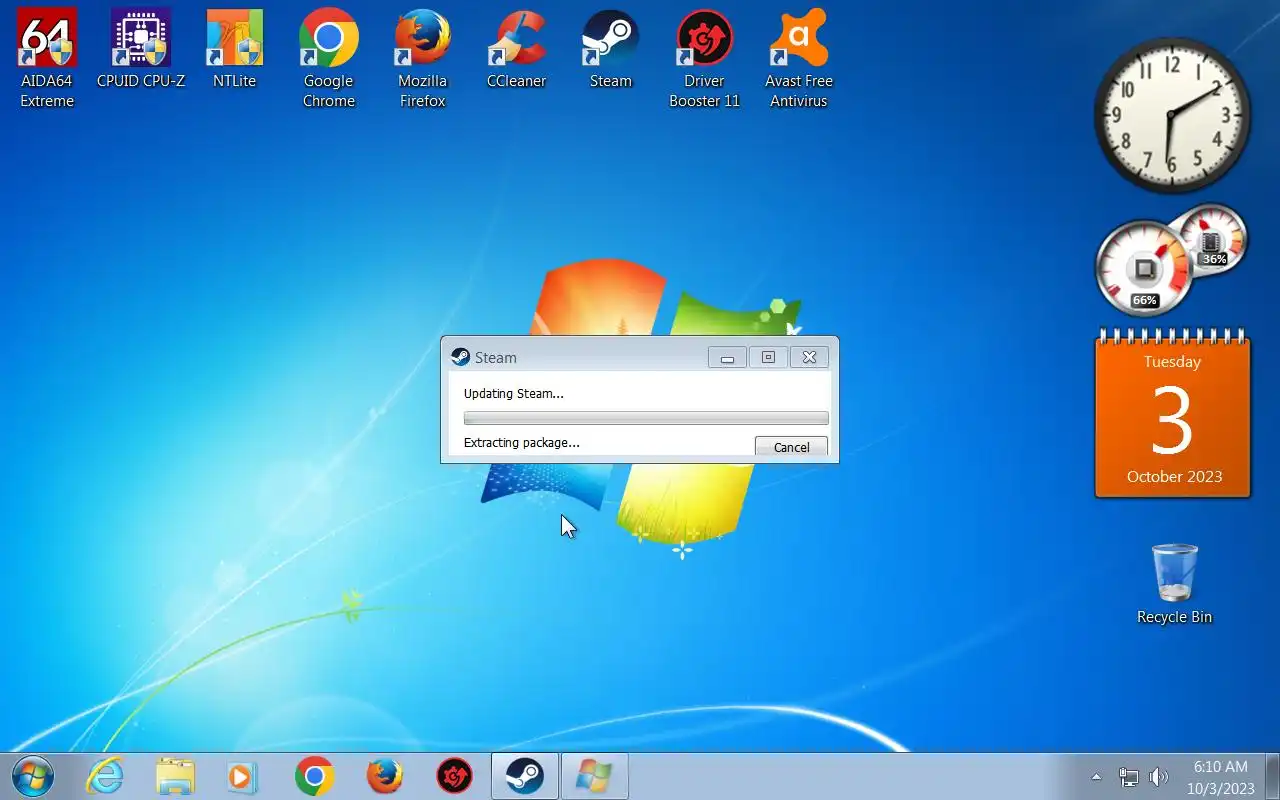Click the Steam logo in the dialog title bar
Image resolution: width=1280 pixels, height=800 pixels.
pyautogui.click(x=460, y=357)
